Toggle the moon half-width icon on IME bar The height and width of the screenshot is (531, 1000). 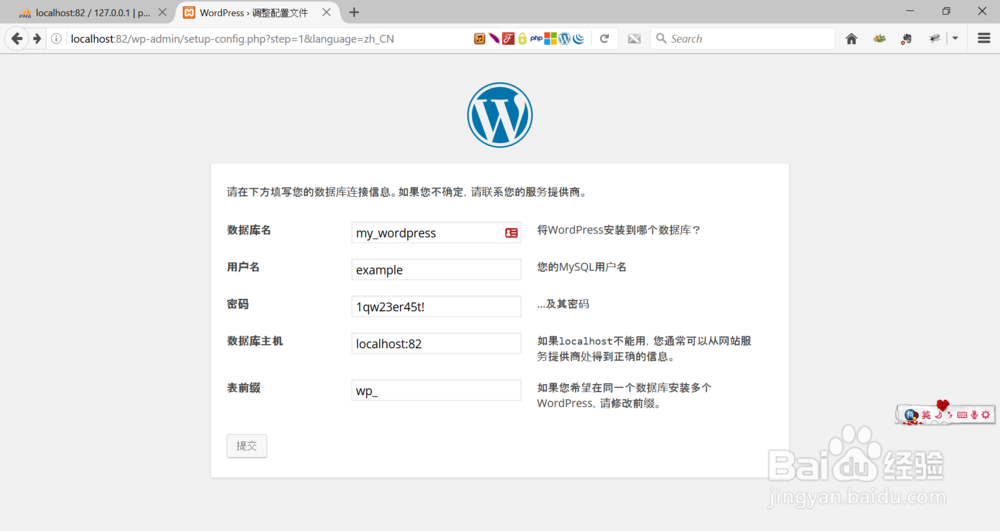(938, 415)
